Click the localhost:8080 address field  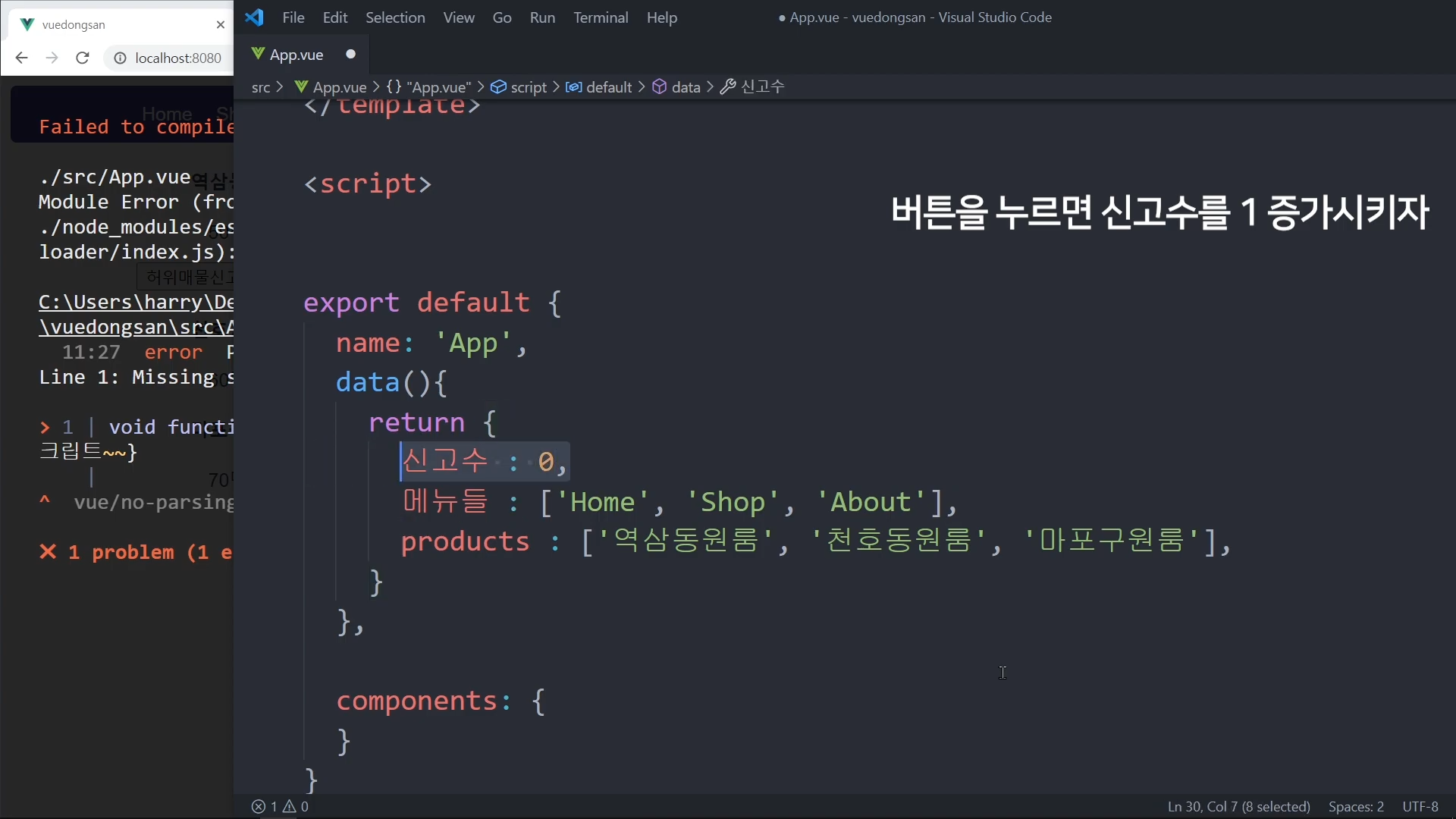coord(178,58)
